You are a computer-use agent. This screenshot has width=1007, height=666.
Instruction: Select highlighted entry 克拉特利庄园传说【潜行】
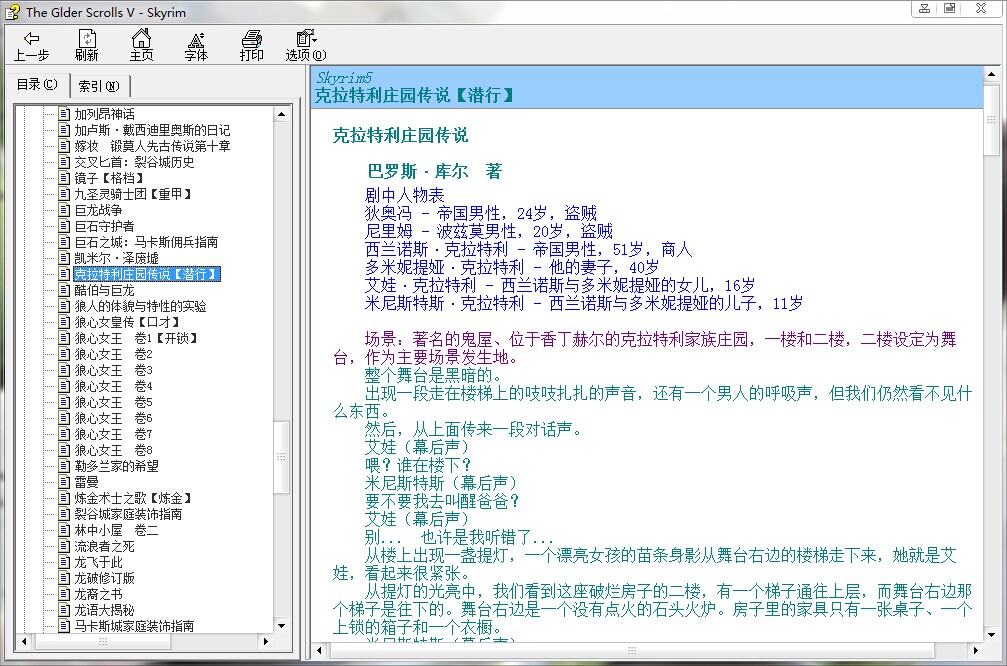tap(146, 274)
